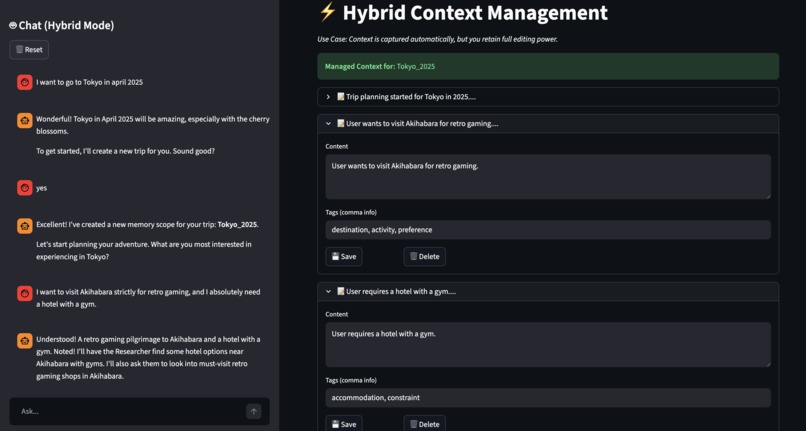
Task: Edit content box about Akihabara retro gaming
Action: (548, 176)
